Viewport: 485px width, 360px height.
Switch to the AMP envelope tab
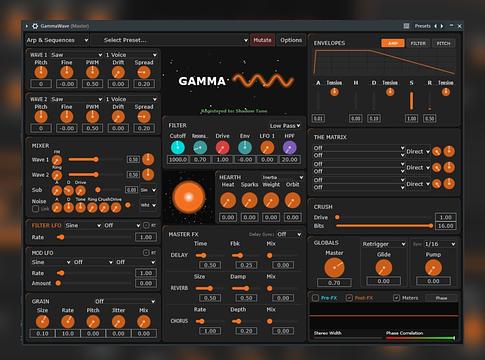[x=393, y=43]
